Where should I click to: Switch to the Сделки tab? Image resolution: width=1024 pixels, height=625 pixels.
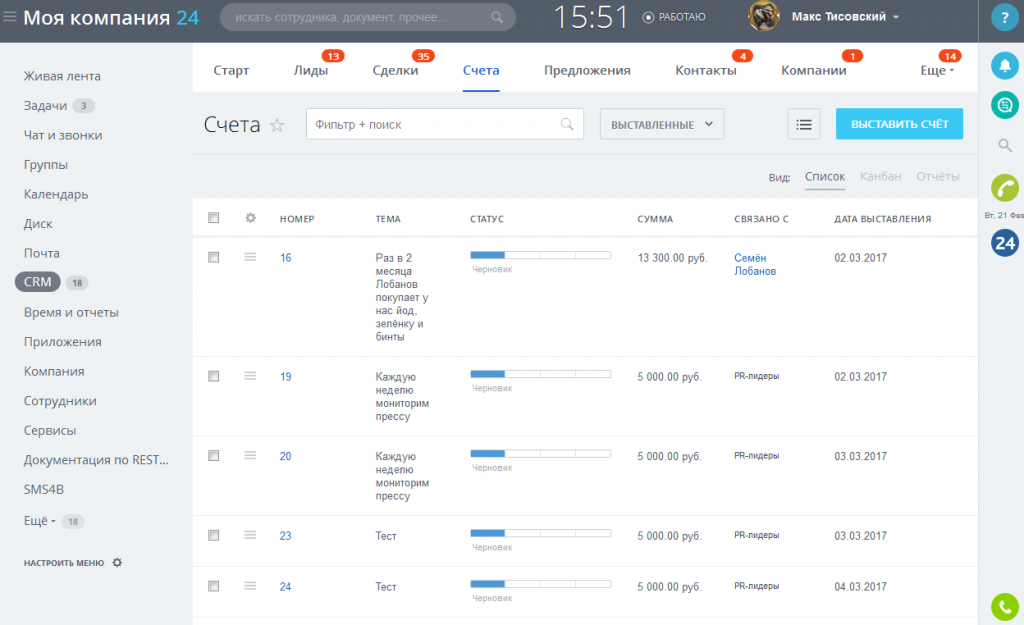[395, 71]
